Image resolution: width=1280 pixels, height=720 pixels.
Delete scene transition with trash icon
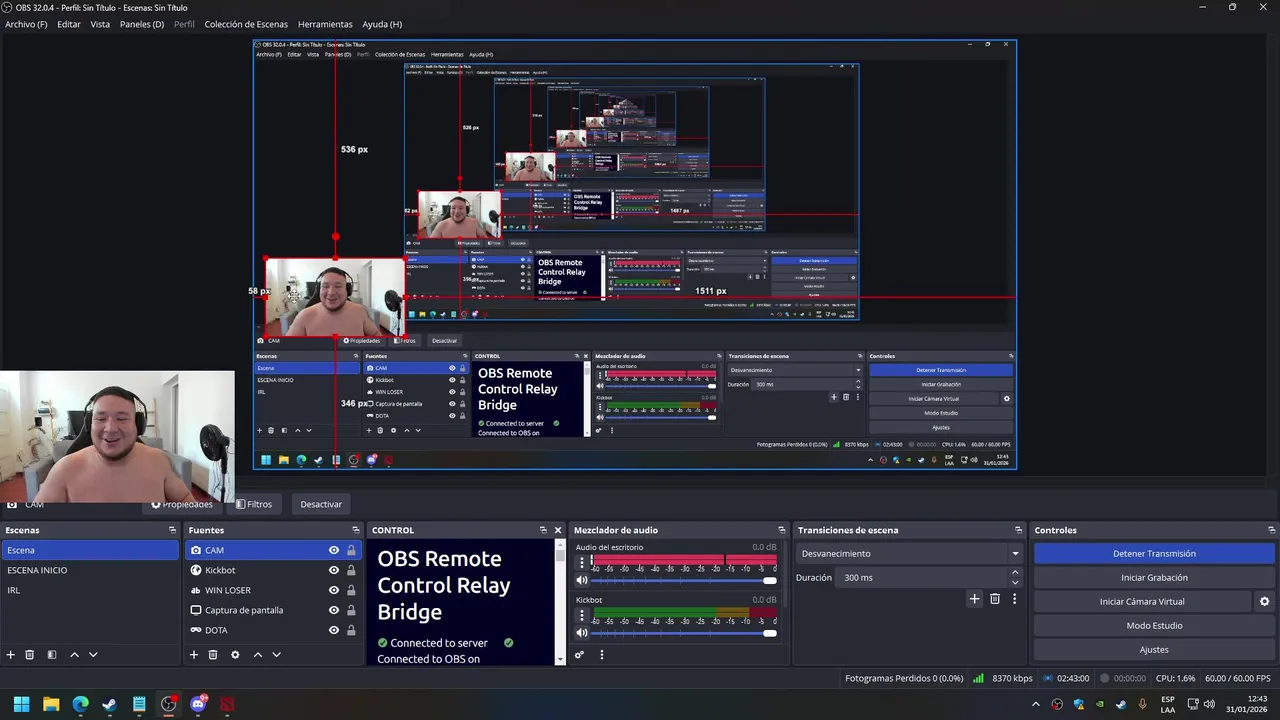tap(995, 599)
